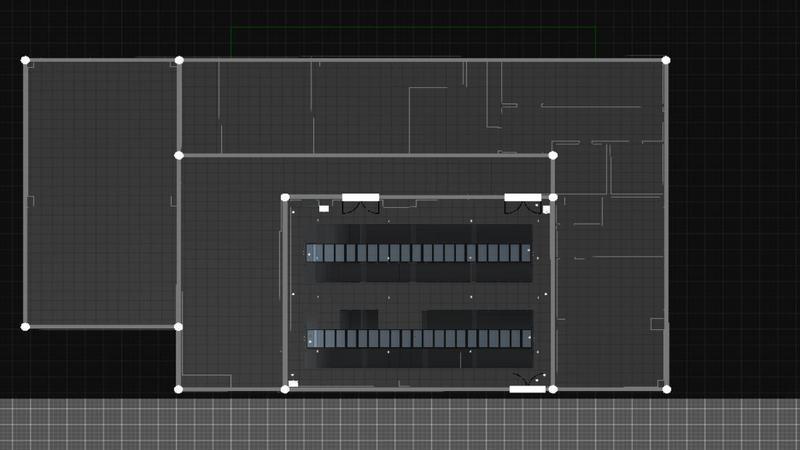Select the door symbol at server room bottom-right

click(527, 381)
